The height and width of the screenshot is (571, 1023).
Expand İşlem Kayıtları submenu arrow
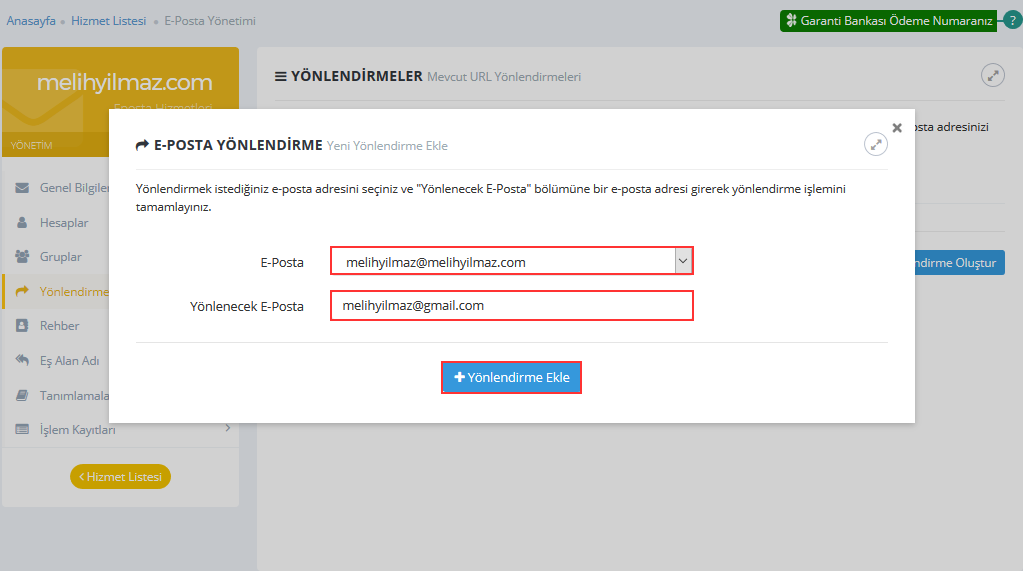[228, 429]
